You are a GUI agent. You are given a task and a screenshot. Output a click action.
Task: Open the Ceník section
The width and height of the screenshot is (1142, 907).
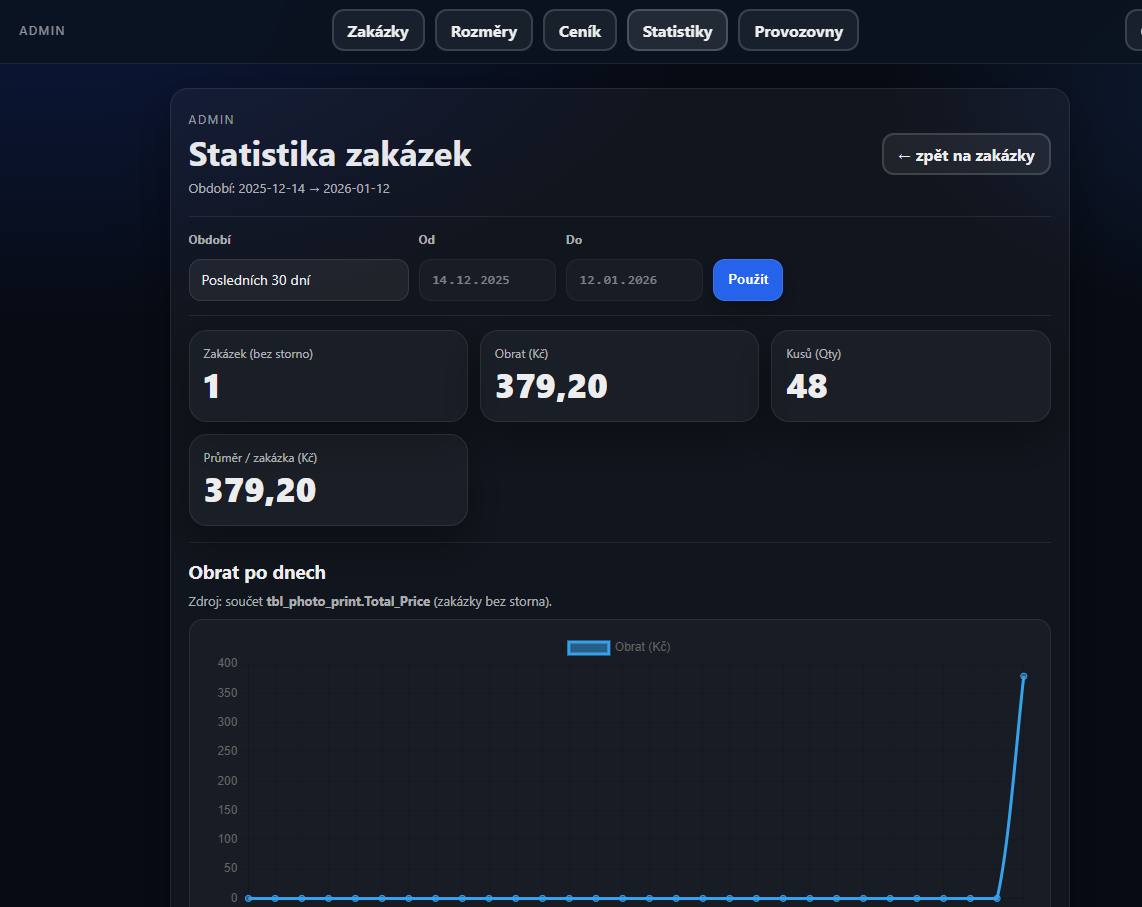coord(579,30)
